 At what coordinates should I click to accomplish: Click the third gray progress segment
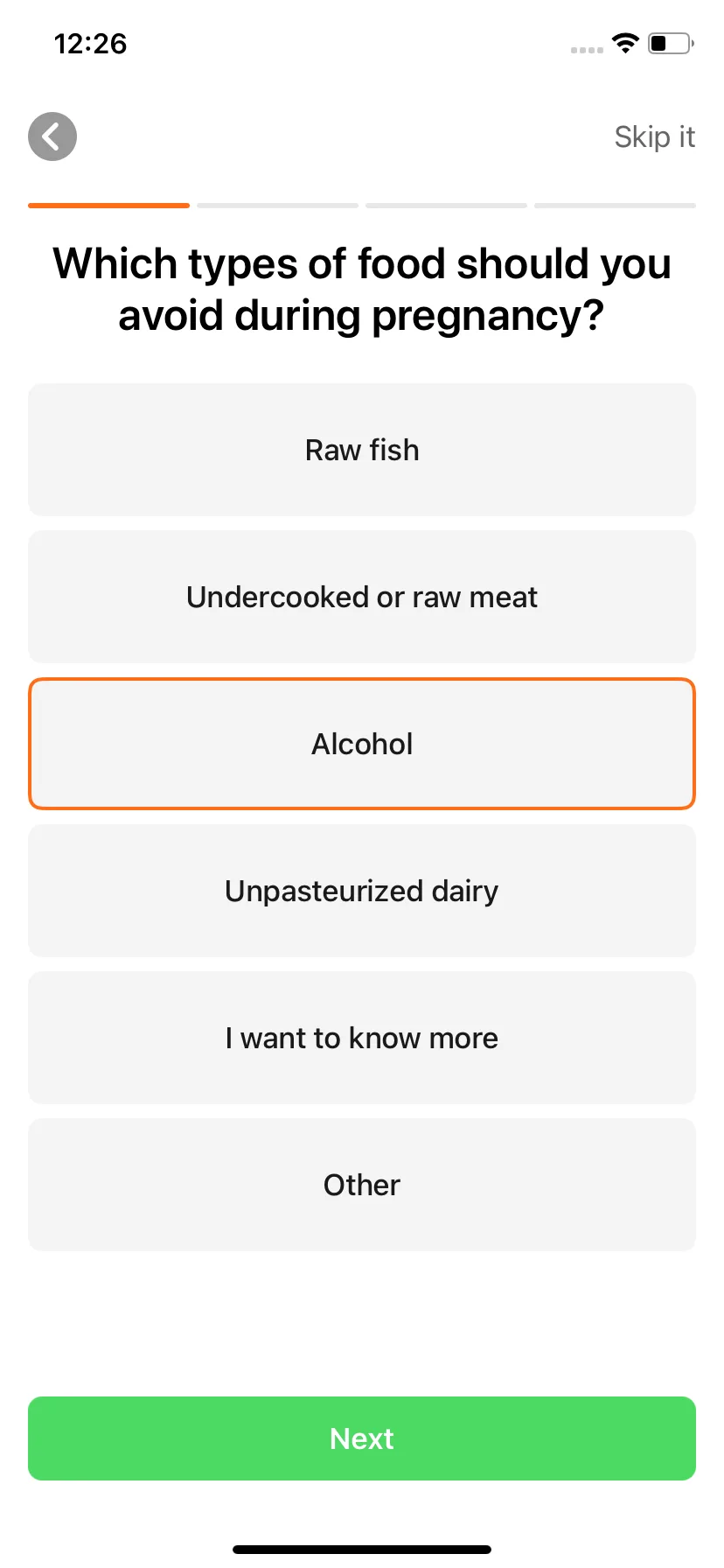[446, 206]
